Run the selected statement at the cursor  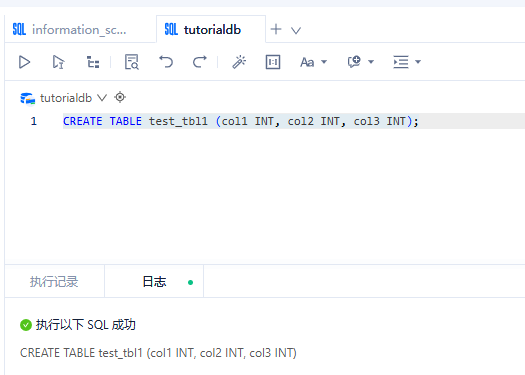tap(58, 62)
